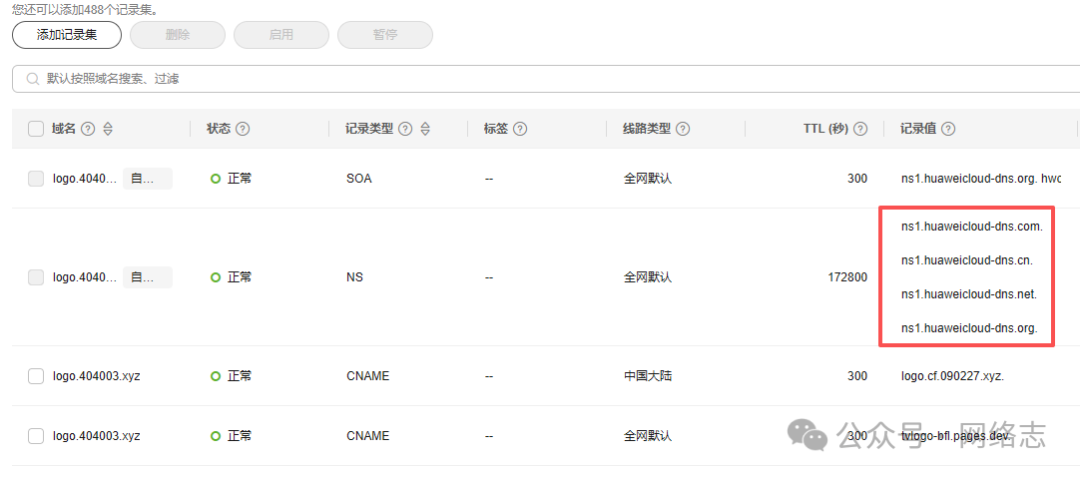Screen dimensions: 1080x478
Task: Click the help icon beside 线路类型 header
Action: click(x=683, y=129)
